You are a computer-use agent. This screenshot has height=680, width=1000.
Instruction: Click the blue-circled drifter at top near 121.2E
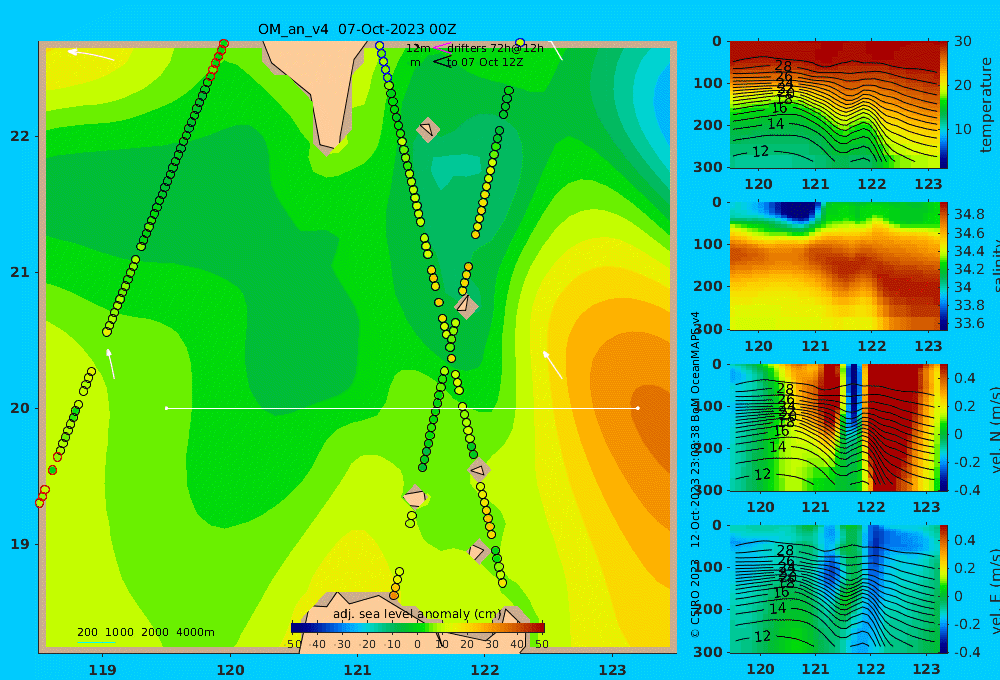[x=379, y=46]
